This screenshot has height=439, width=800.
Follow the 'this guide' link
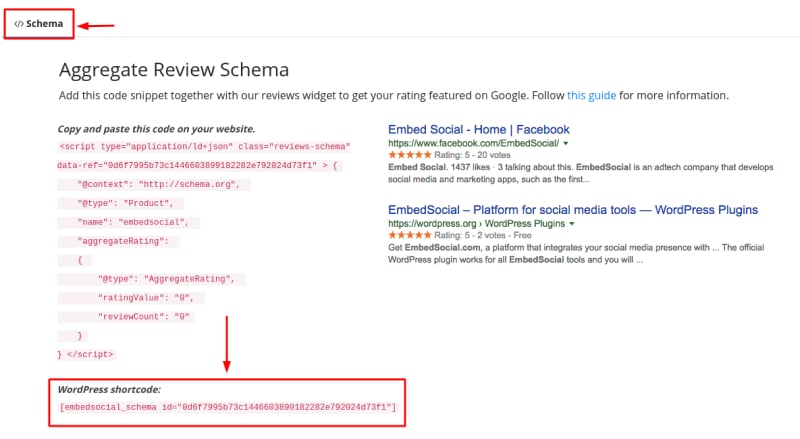(591, 95)
